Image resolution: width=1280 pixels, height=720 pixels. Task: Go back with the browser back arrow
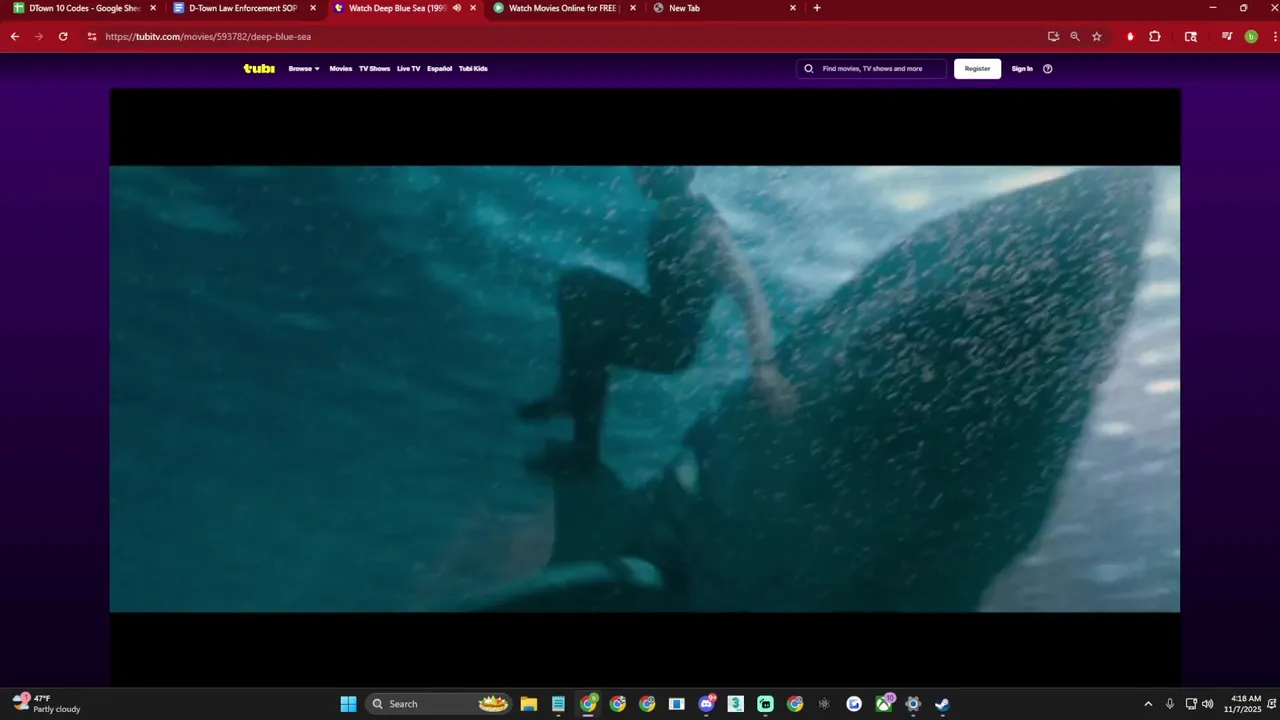coord(15,36)
